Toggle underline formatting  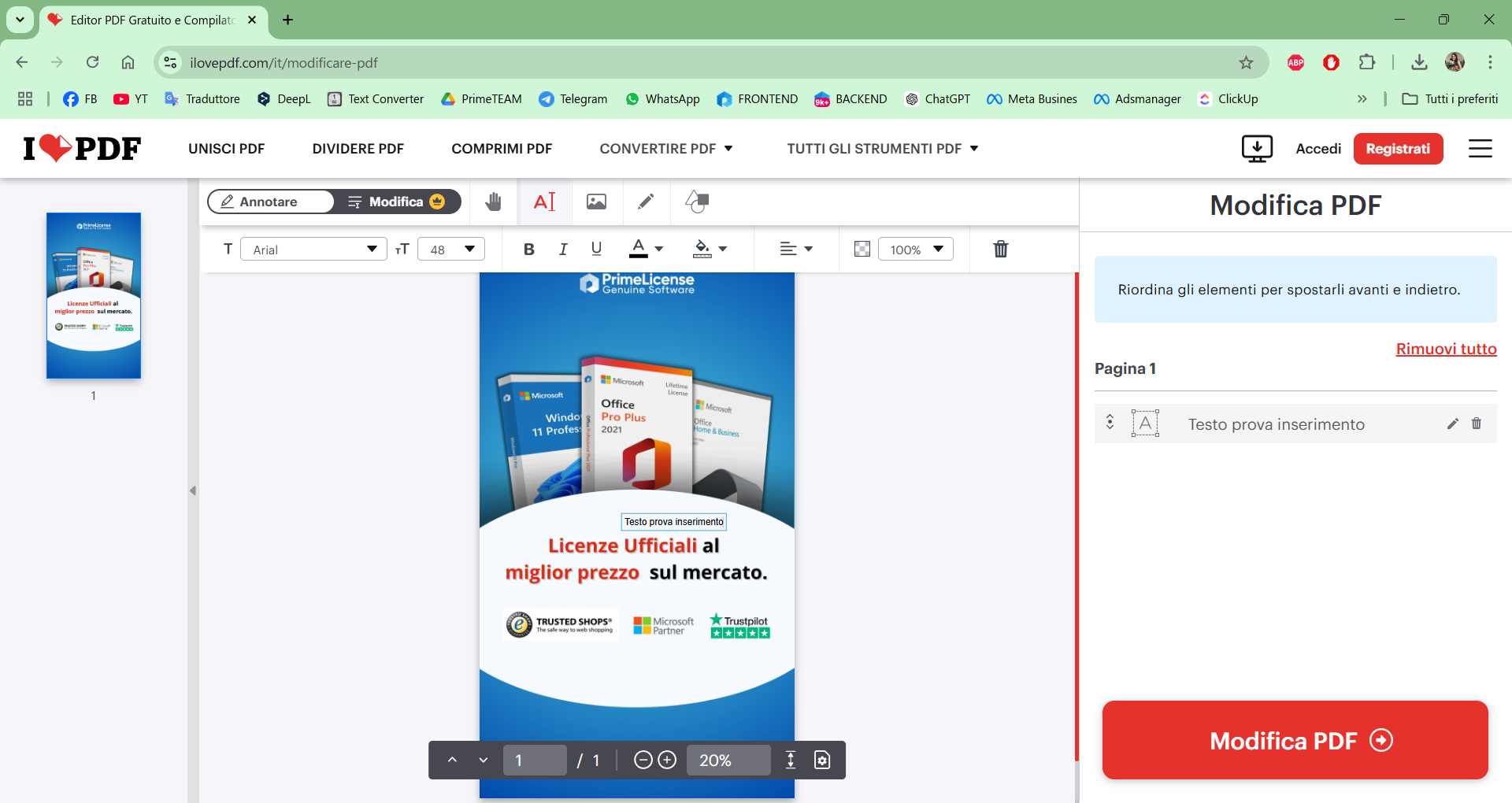[x=596, y=249]
